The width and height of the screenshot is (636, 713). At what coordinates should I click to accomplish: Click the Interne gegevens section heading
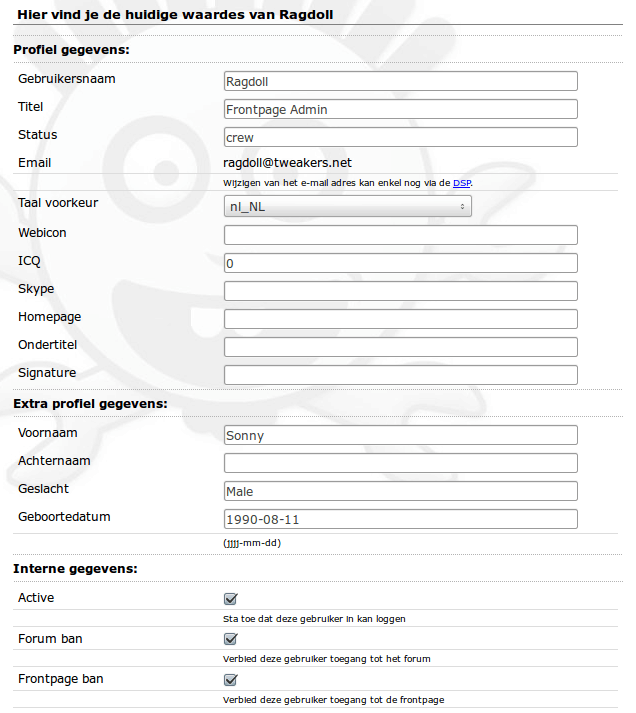point(75,569)
